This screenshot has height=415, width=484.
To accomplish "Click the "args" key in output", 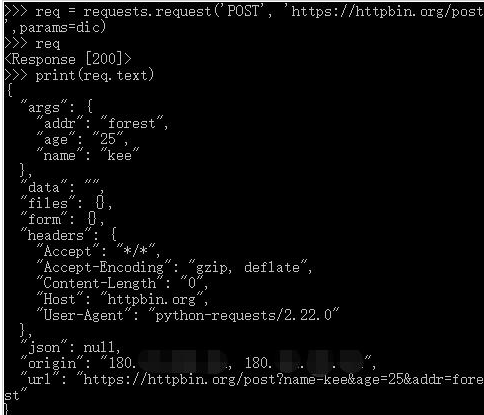I will [x=44, y=107].
